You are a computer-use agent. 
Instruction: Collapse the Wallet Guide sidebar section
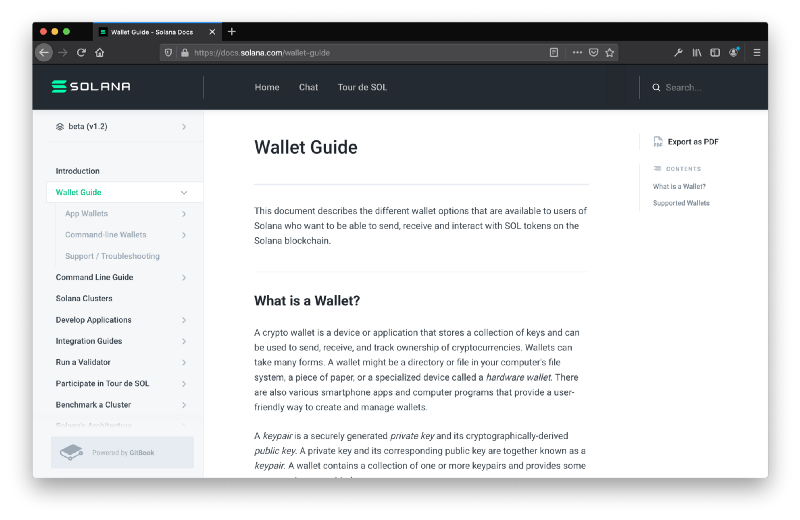coord(184,192)
